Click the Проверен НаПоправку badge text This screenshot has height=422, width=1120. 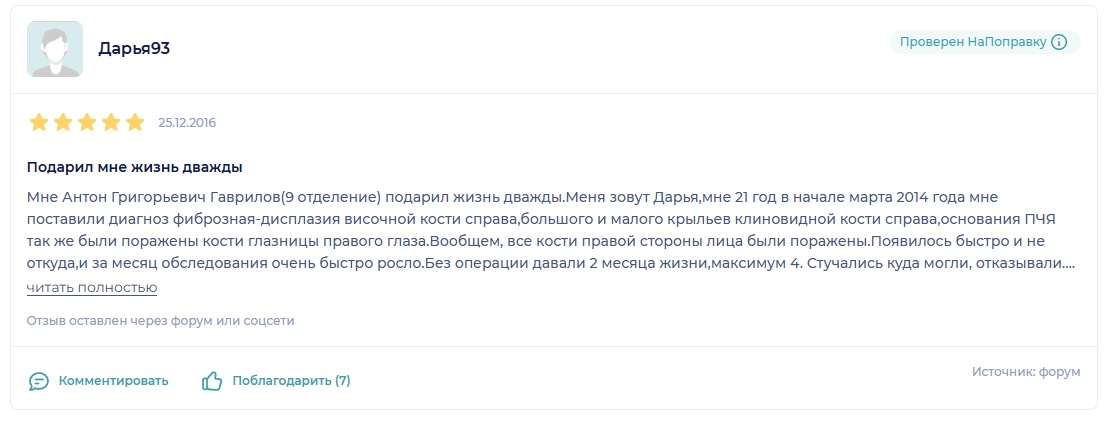pyautogui.click(x=972, y=42)
